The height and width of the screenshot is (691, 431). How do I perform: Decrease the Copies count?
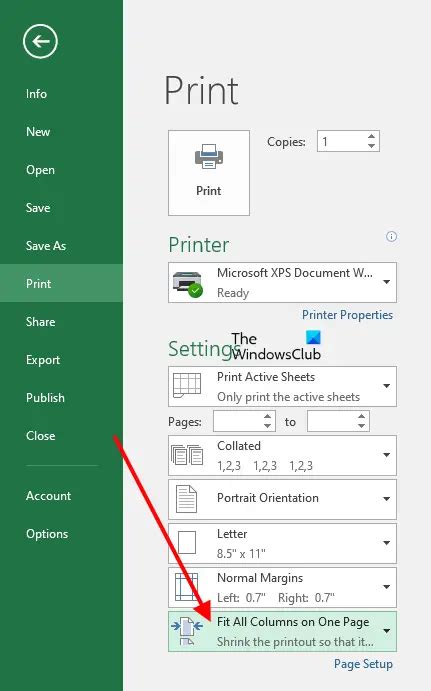point(372,146)
